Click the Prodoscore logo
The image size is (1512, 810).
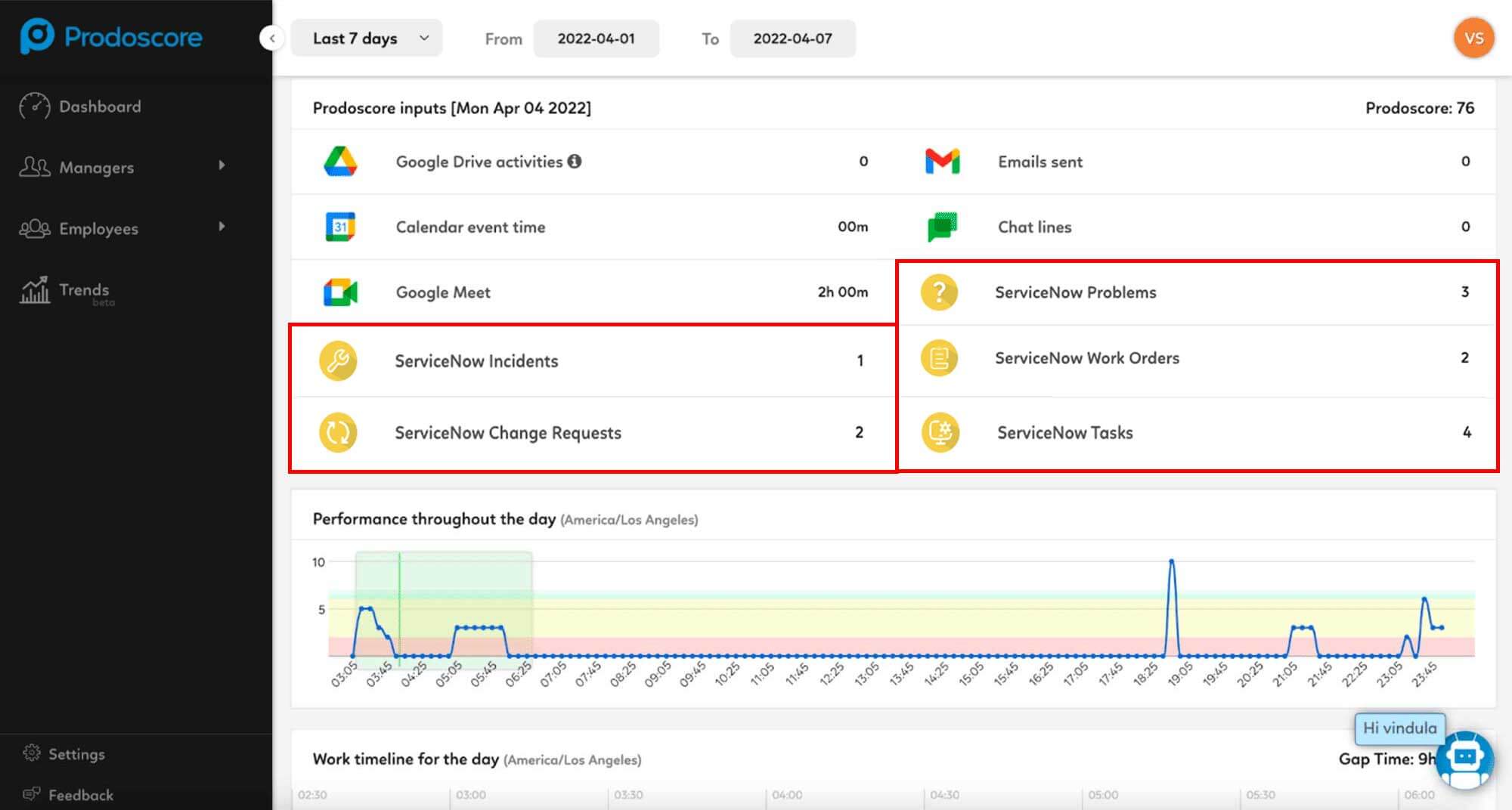[x=111, y=36]
